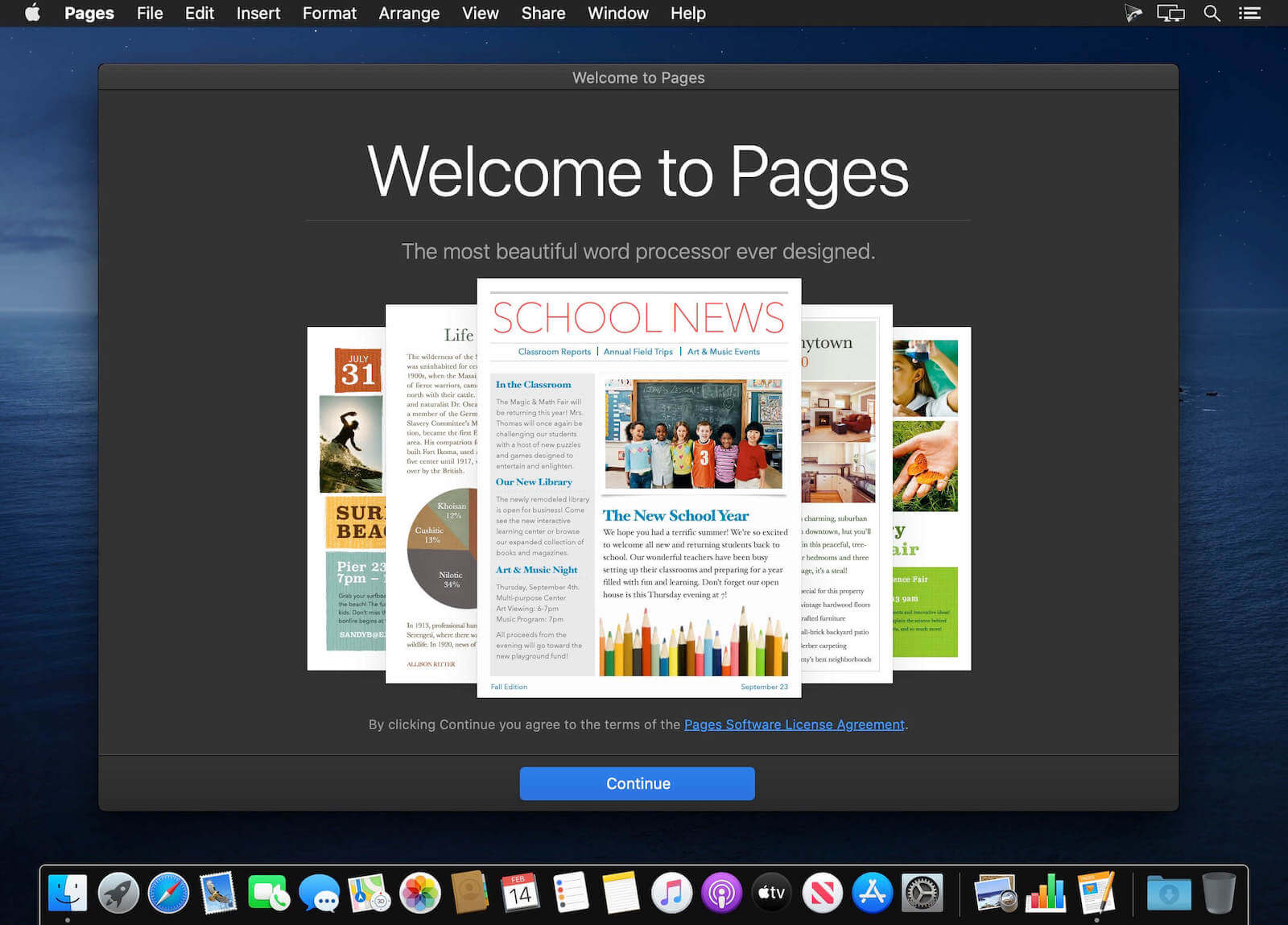Launch Safari from the Dock
Image resolution: width=1288 pixels, height=925 pixels.
168,893
